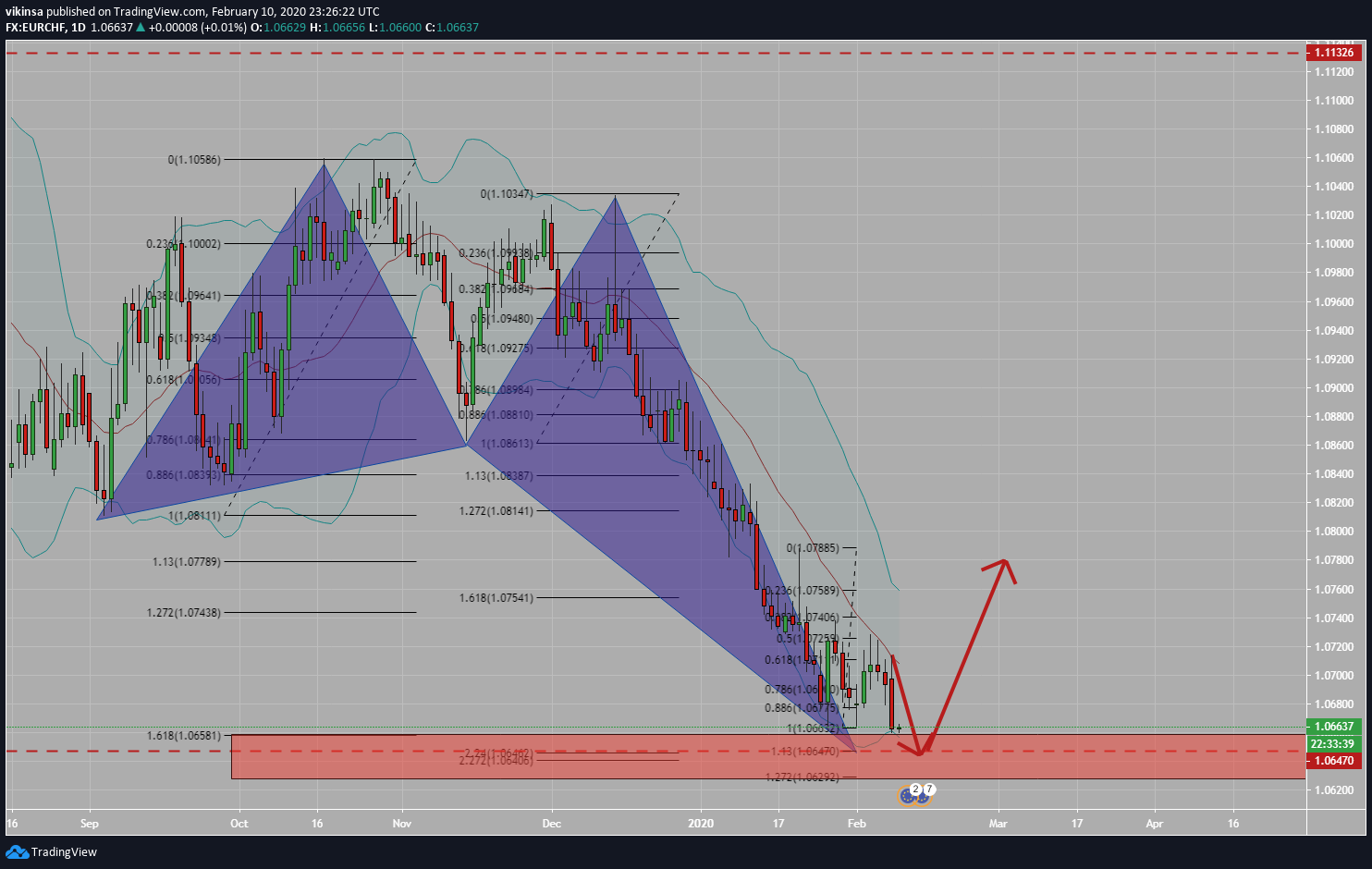Click the 2020 label on the time axis
1372x869 pixels.
click(x=701, y=823)
